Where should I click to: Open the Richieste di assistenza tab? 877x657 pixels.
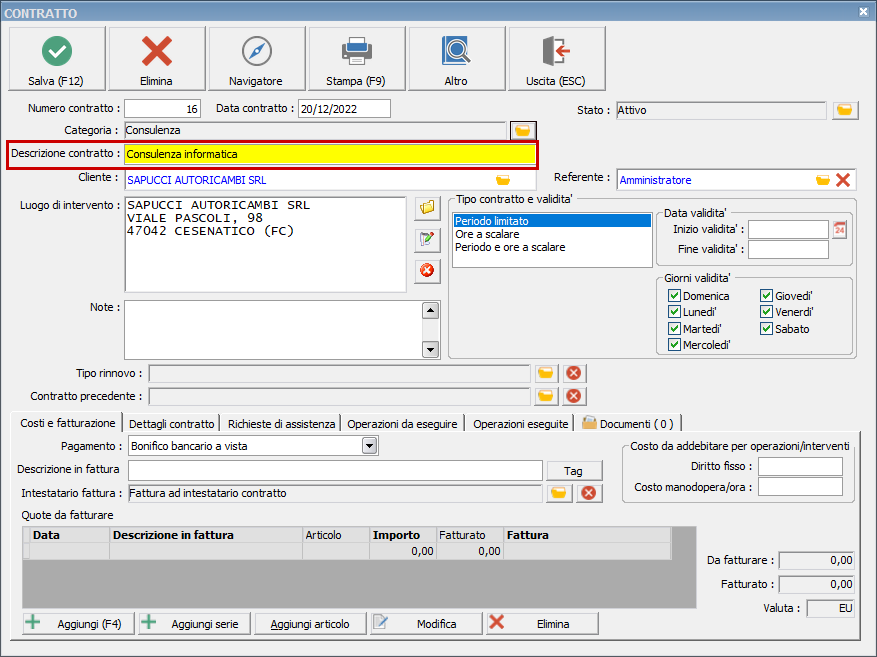pyautogui.click(x=281, y=424)
